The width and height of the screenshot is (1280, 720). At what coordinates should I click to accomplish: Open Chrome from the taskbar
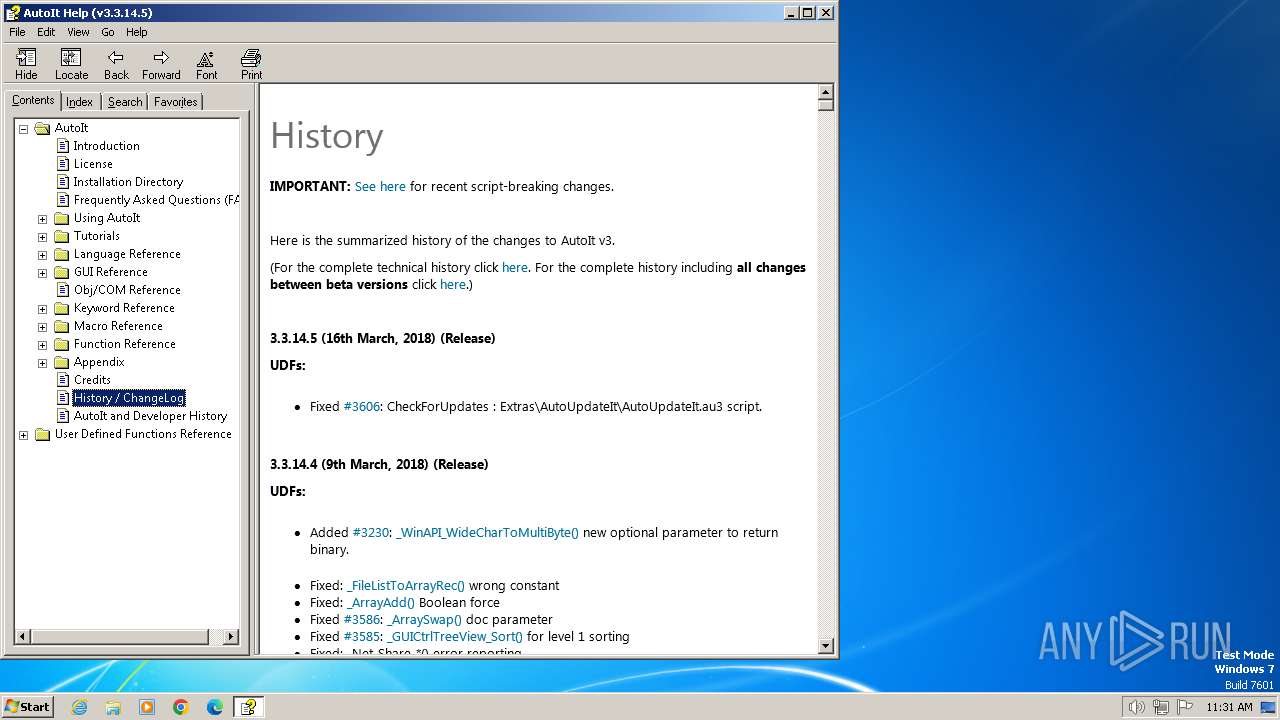coord(181,707)
